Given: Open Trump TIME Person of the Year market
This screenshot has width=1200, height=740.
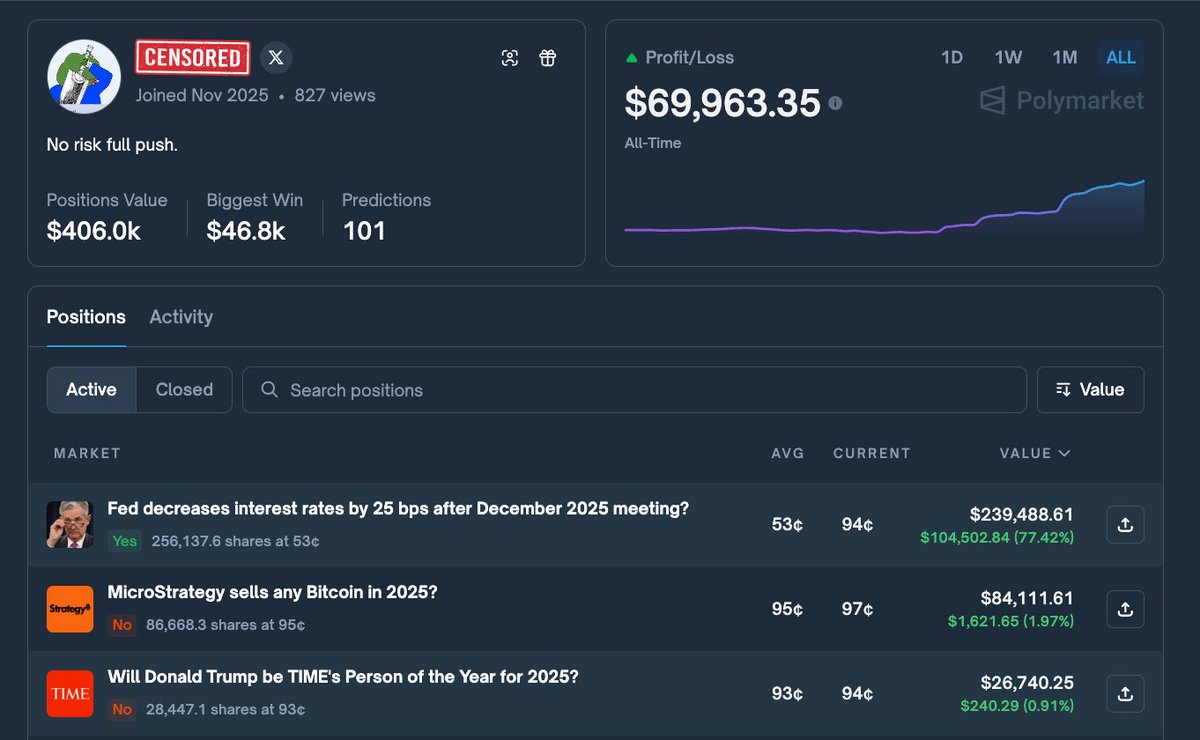Looking at the screenshot, I should (x=343, y=677).
